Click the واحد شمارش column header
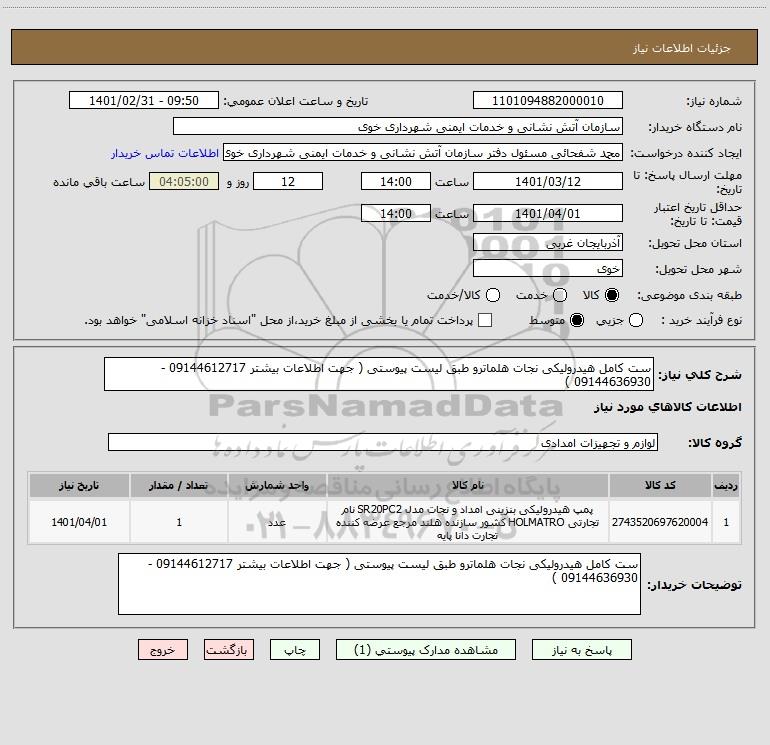The height and width of the screenshot is (745, 770). click(277, 485)
